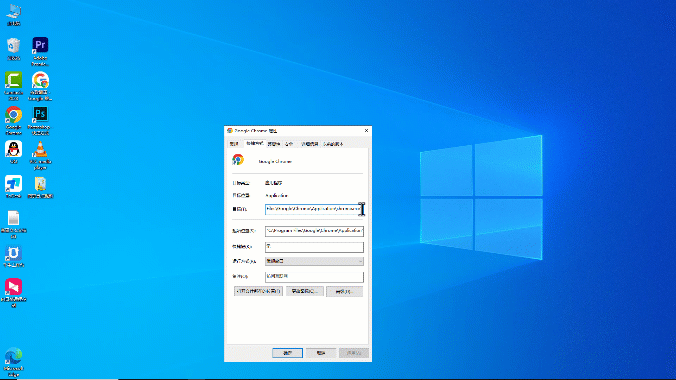Click the Chrome logo in properties dialog

click(238, 160)
